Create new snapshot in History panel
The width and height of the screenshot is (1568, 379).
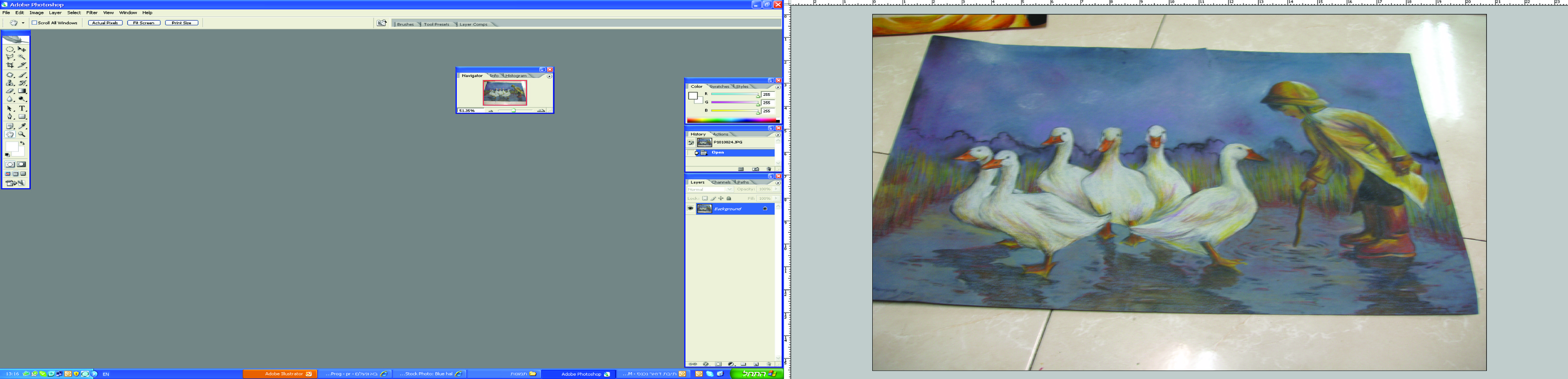click(x=755, y=169)
